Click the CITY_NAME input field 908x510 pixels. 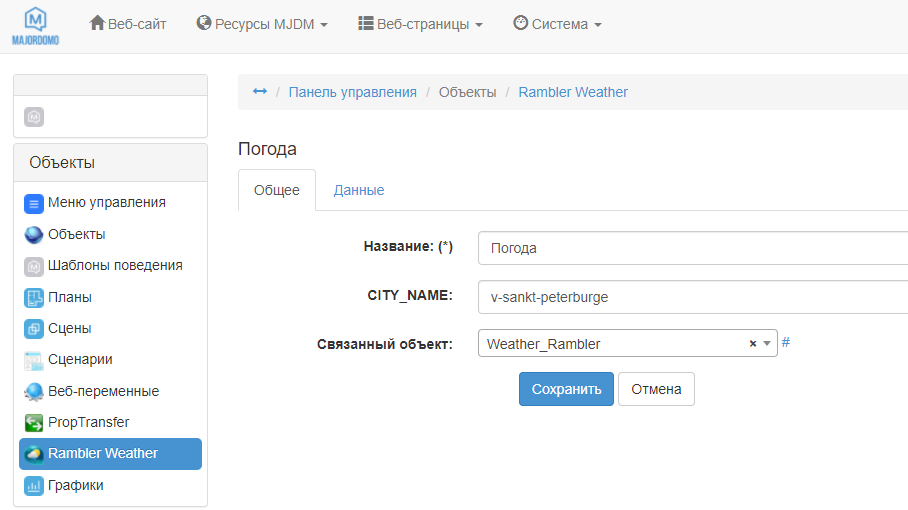pos(690,297)
